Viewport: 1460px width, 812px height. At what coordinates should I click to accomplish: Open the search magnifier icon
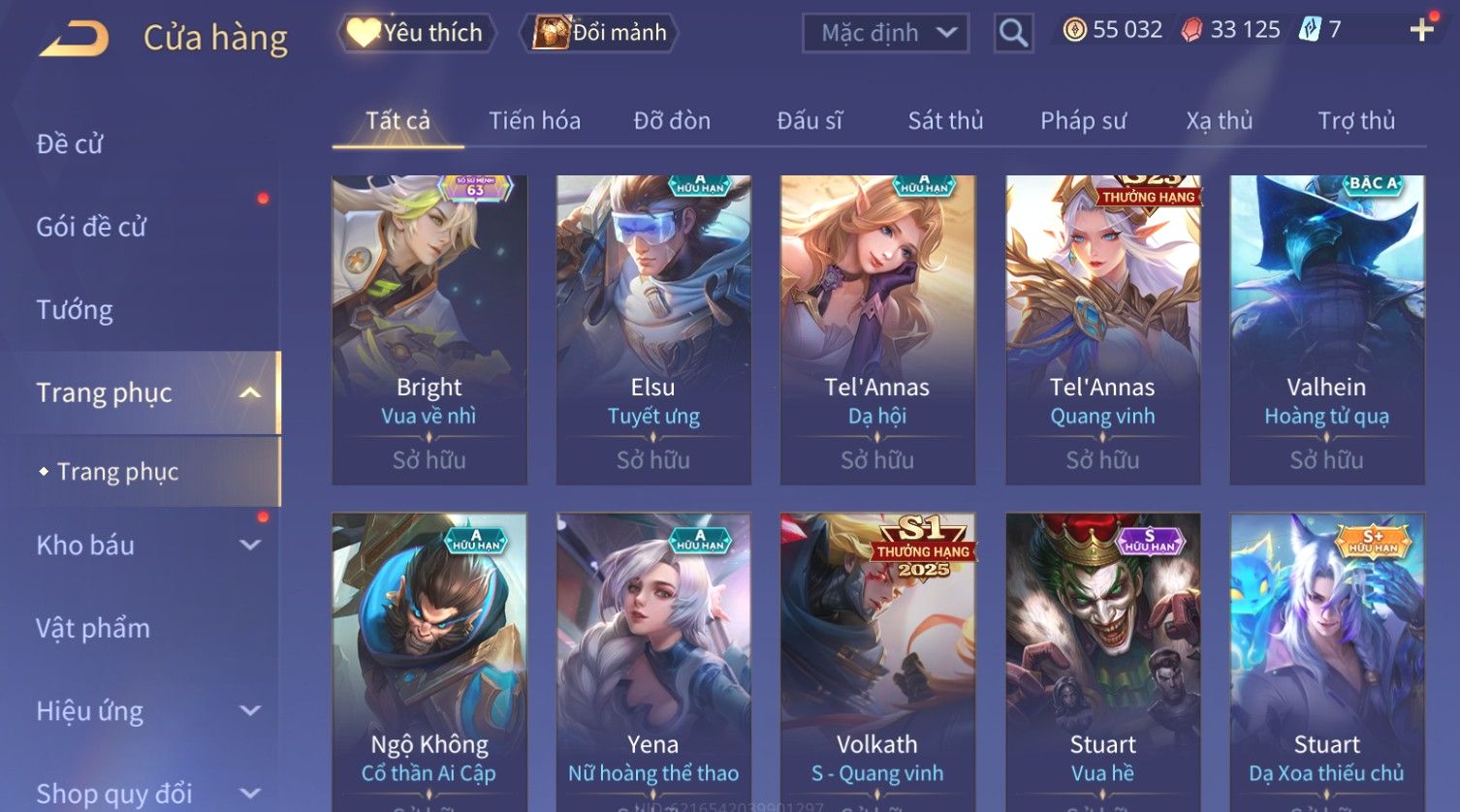[1013, 33]
